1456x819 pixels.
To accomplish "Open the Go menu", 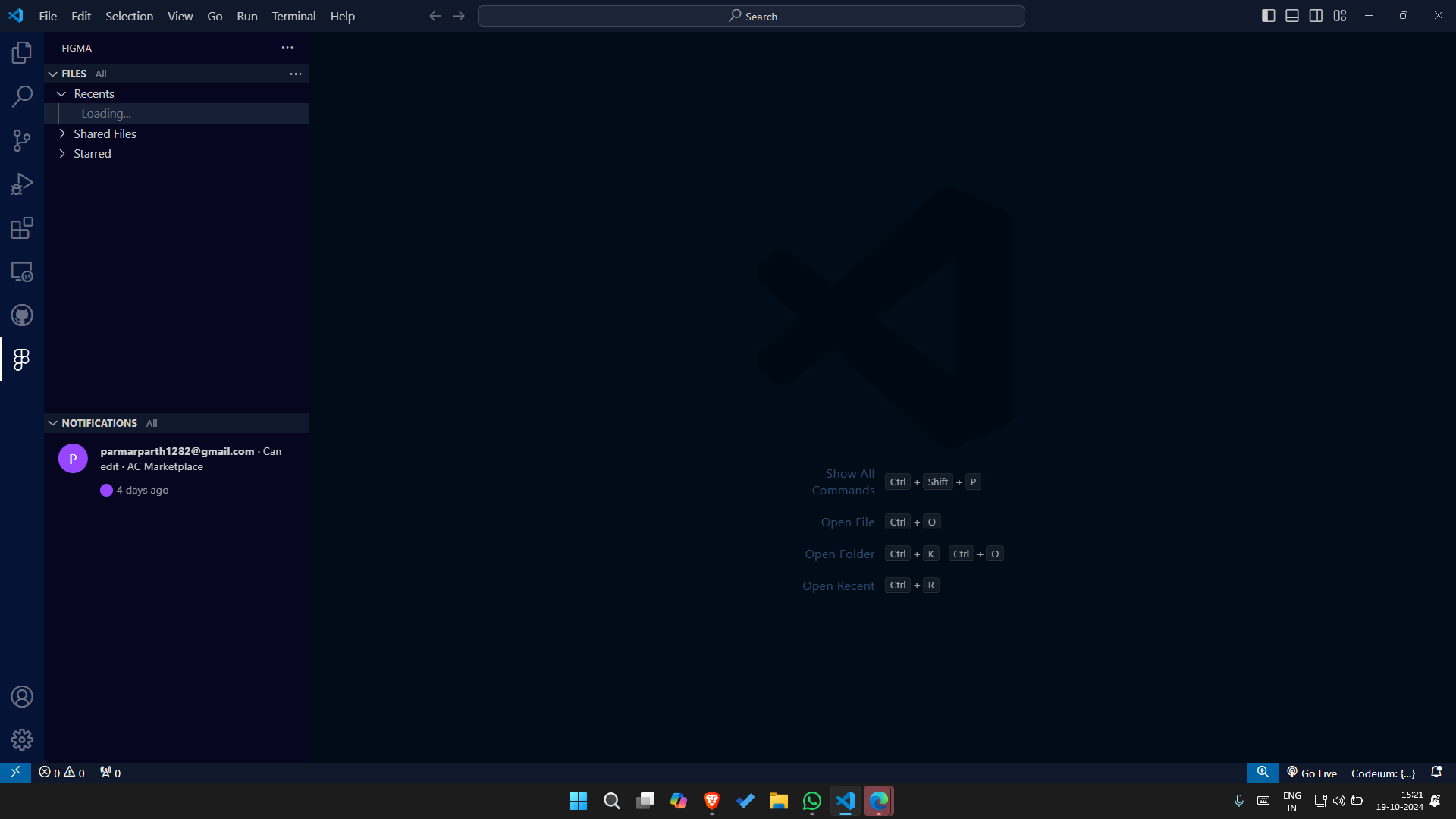I will 215,16.
